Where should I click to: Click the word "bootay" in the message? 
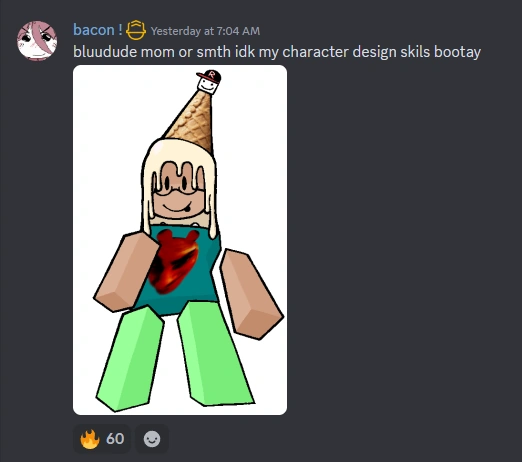(457, 52)
